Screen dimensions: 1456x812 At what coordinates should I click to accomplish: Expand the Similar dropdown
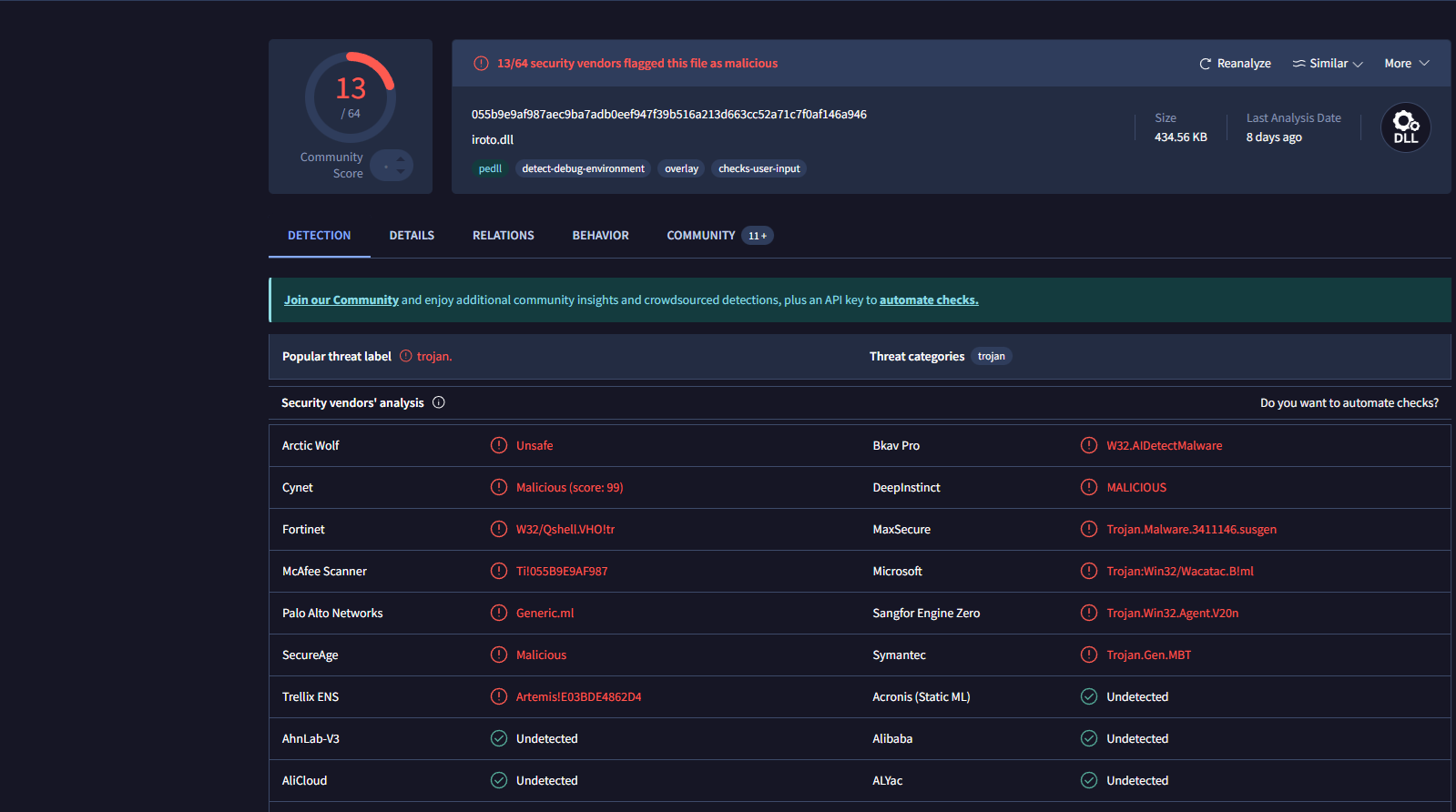1328,64
